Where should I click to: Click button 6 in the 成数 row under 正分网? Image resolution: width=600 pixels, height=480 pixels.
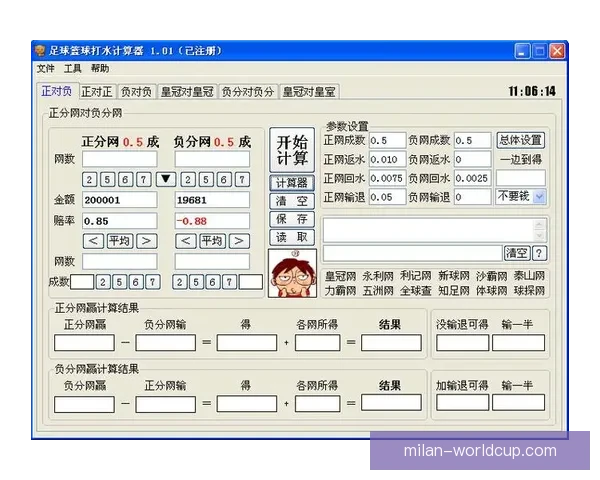click(135, 282)
